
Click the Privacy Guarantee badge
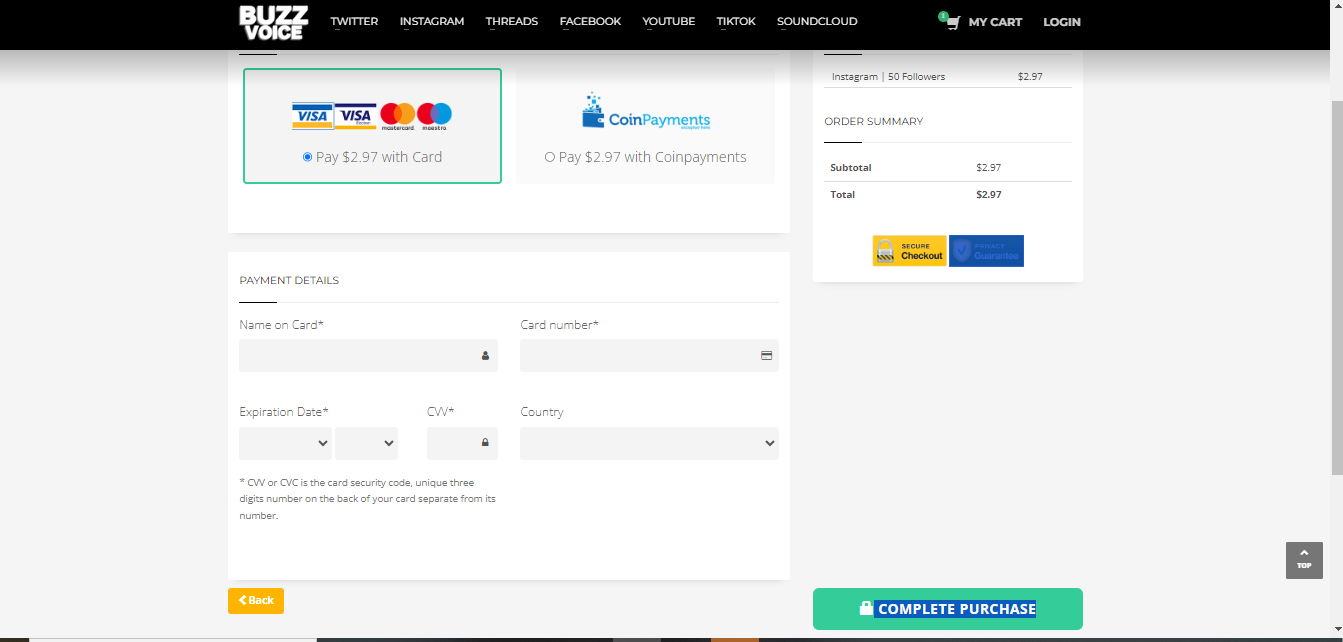tap(986, 251)
